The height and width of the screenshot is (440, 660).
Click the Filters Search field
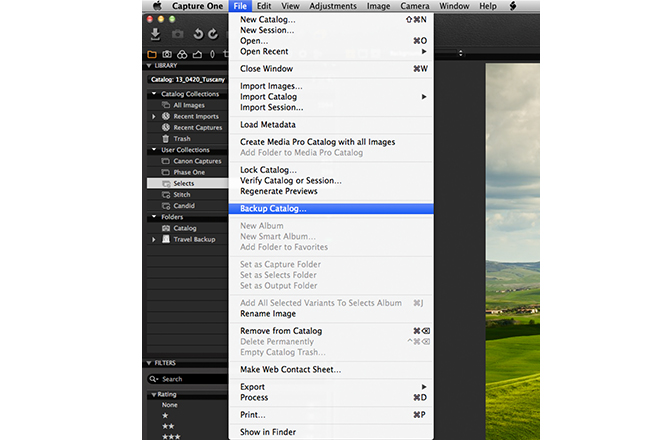point(188,379)
